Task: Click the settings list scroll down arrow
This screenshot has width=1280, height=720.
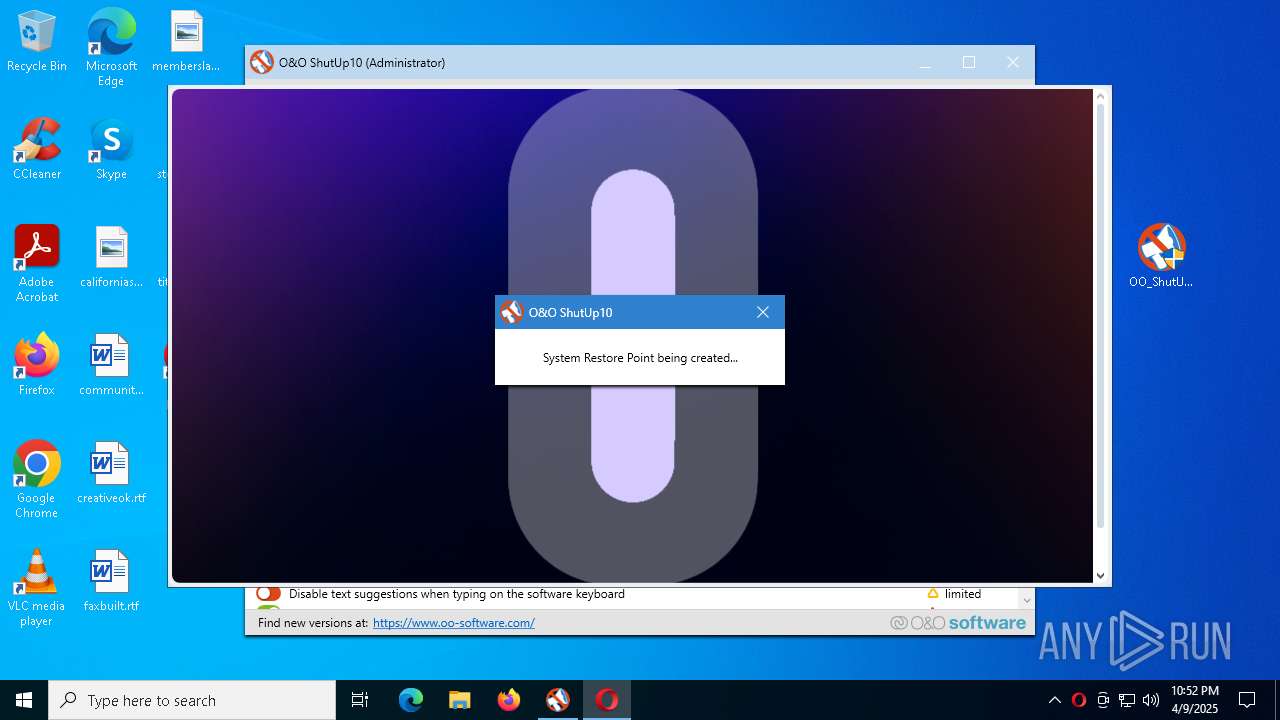Action: pos(1026,600)
